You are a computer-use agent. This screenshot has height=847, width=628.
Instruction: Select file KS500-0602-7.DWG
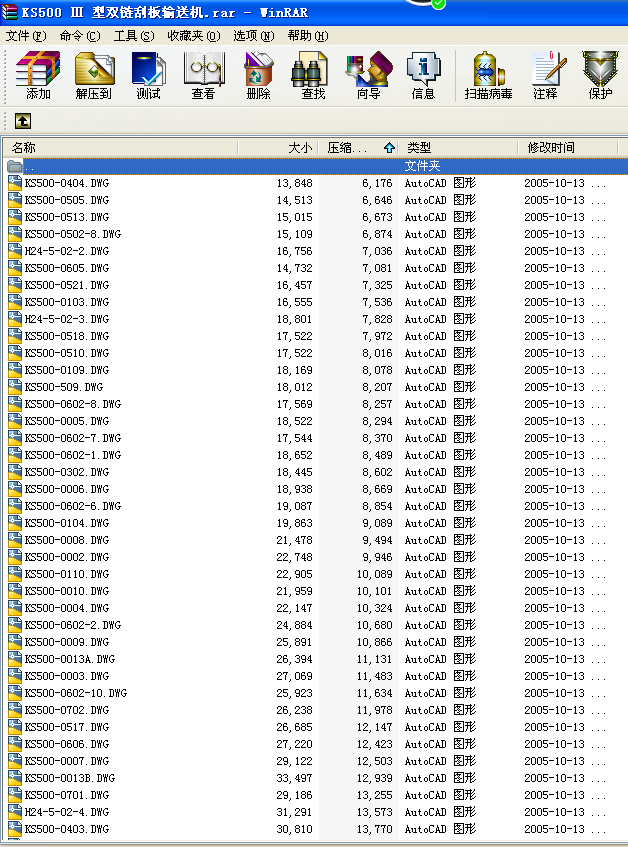coord(72,438)
